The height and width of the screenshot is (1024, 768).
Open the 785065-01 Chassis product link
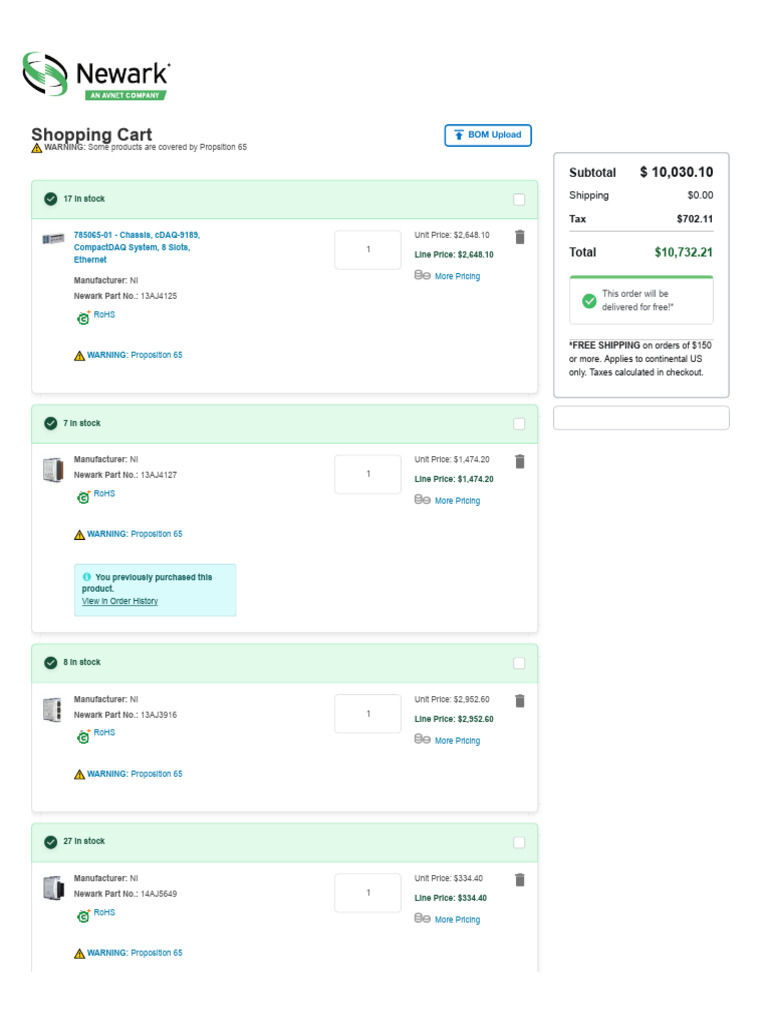[x=136, y=247]
